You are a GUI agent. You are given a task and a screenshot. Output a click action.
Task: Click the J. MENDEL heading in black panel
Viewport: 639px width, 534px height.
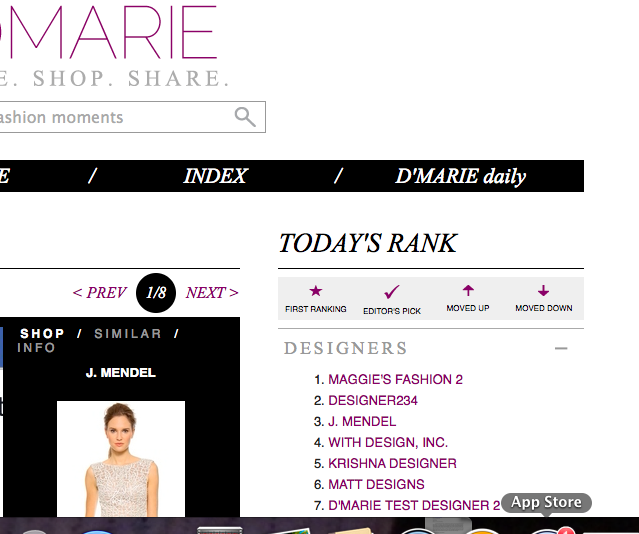(x=121, y=373)
